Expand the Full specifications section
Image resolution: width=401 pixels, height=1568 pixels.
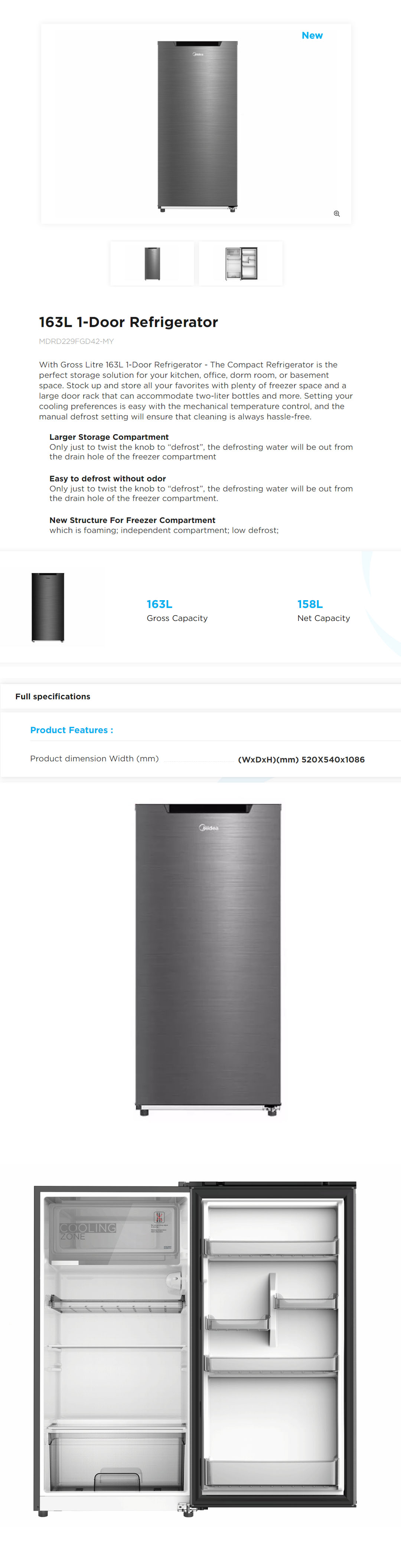click(x=53, y=696)
